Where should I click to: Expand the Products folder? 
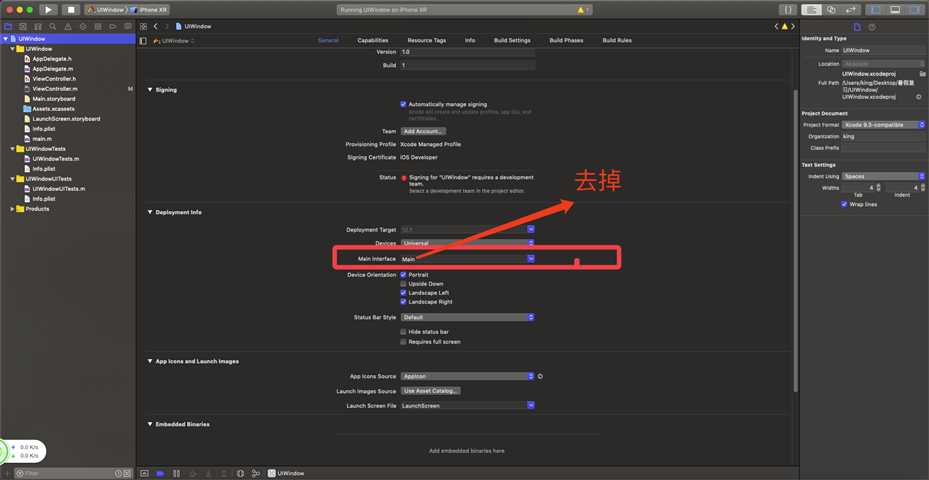12,209
